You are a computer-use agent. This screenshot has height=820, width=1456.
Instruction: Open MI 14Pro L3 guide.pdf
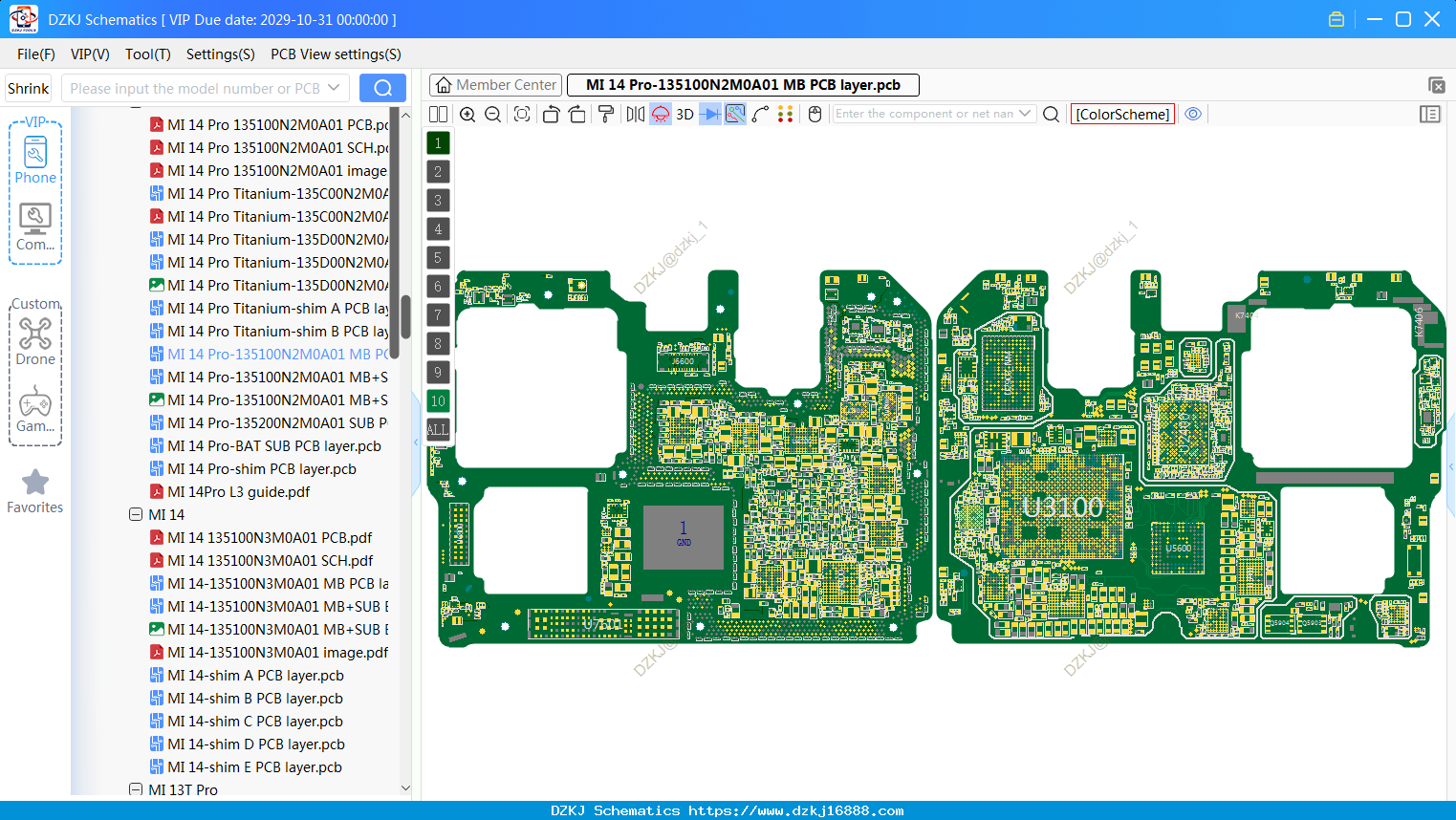click(239, 491)
